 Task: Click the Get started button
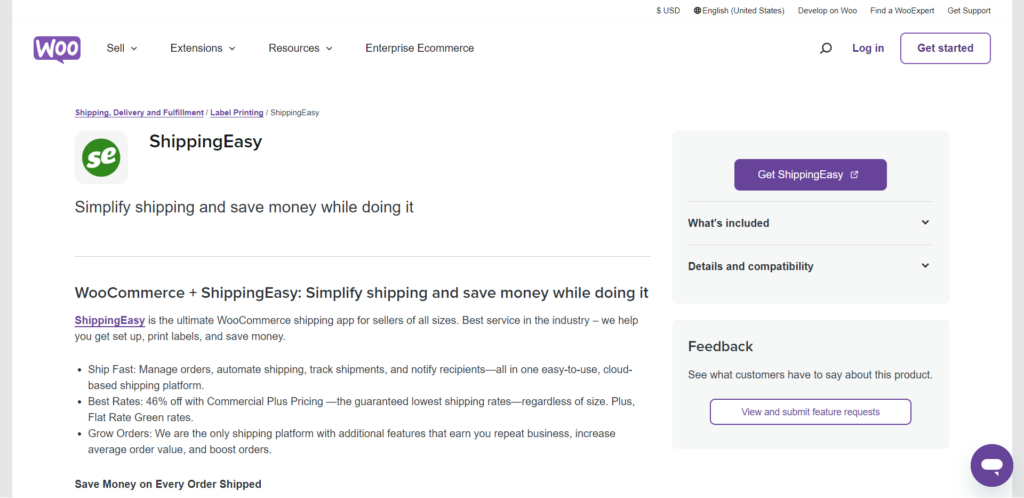pyautogui.click(x=945, y=48)
